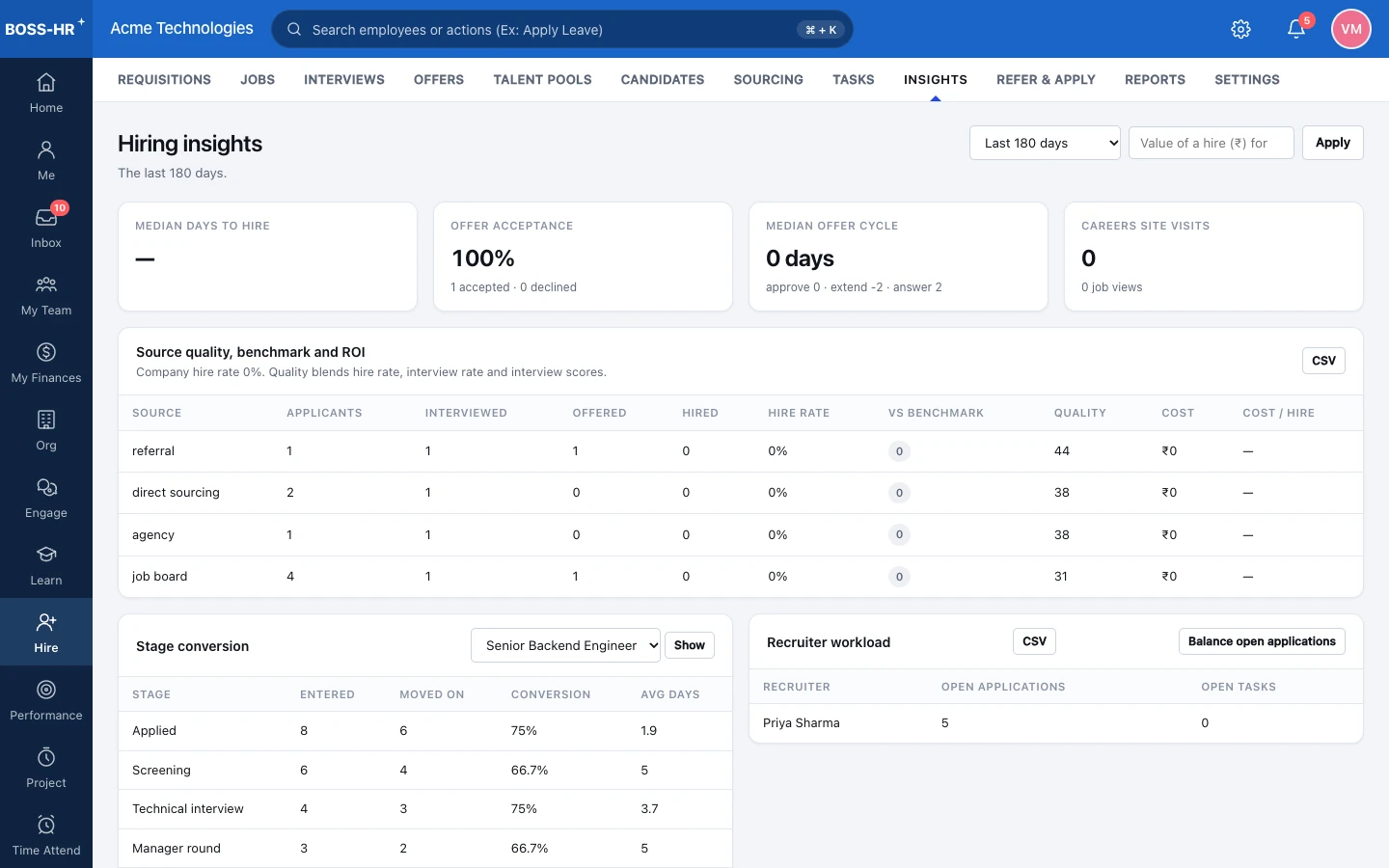Expand the Last 180 days dropdown
The height and width of the screenshot is (868, 1389).
1045,143
